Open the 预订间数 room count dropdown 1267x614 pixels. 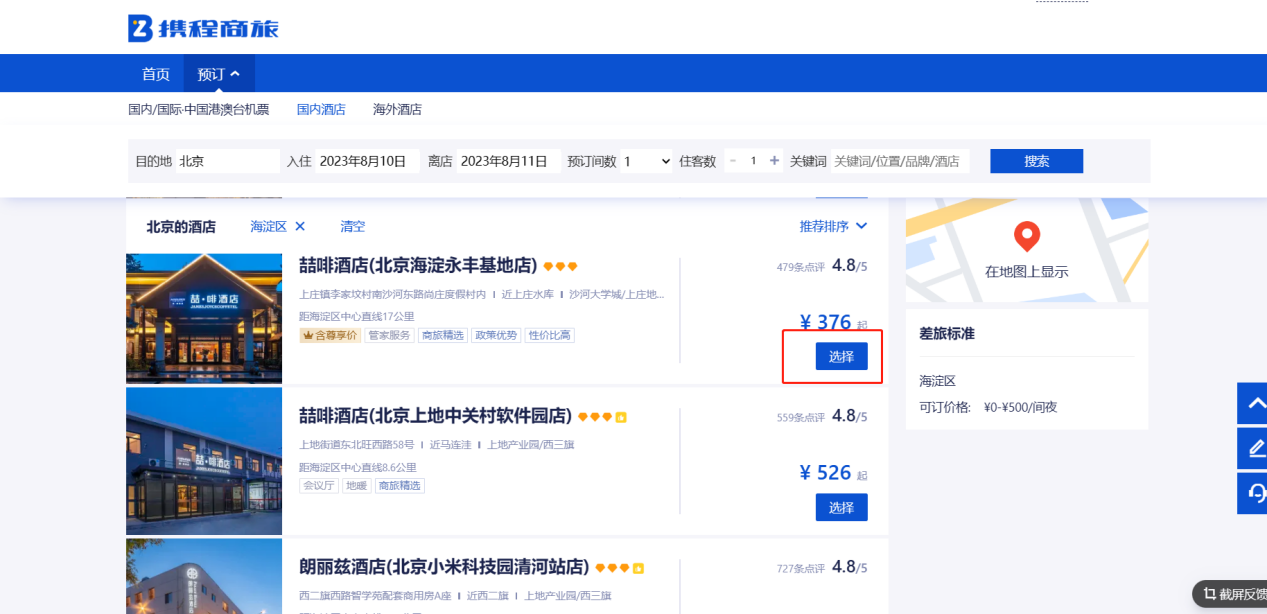[647, 161]
